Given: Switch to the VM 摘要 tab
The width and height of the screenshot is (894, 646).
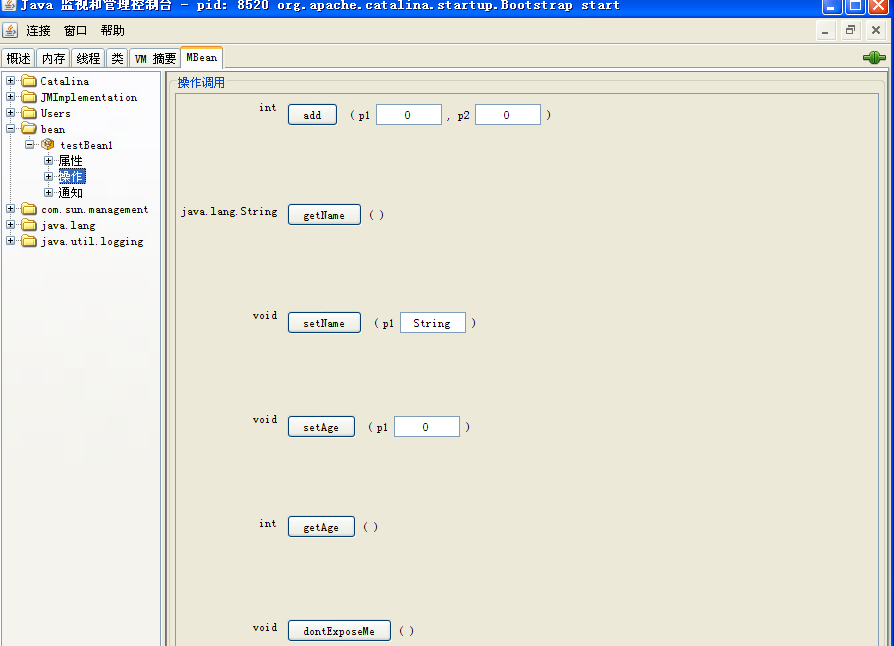Looking at the screenshot, I should coord(155,58).
